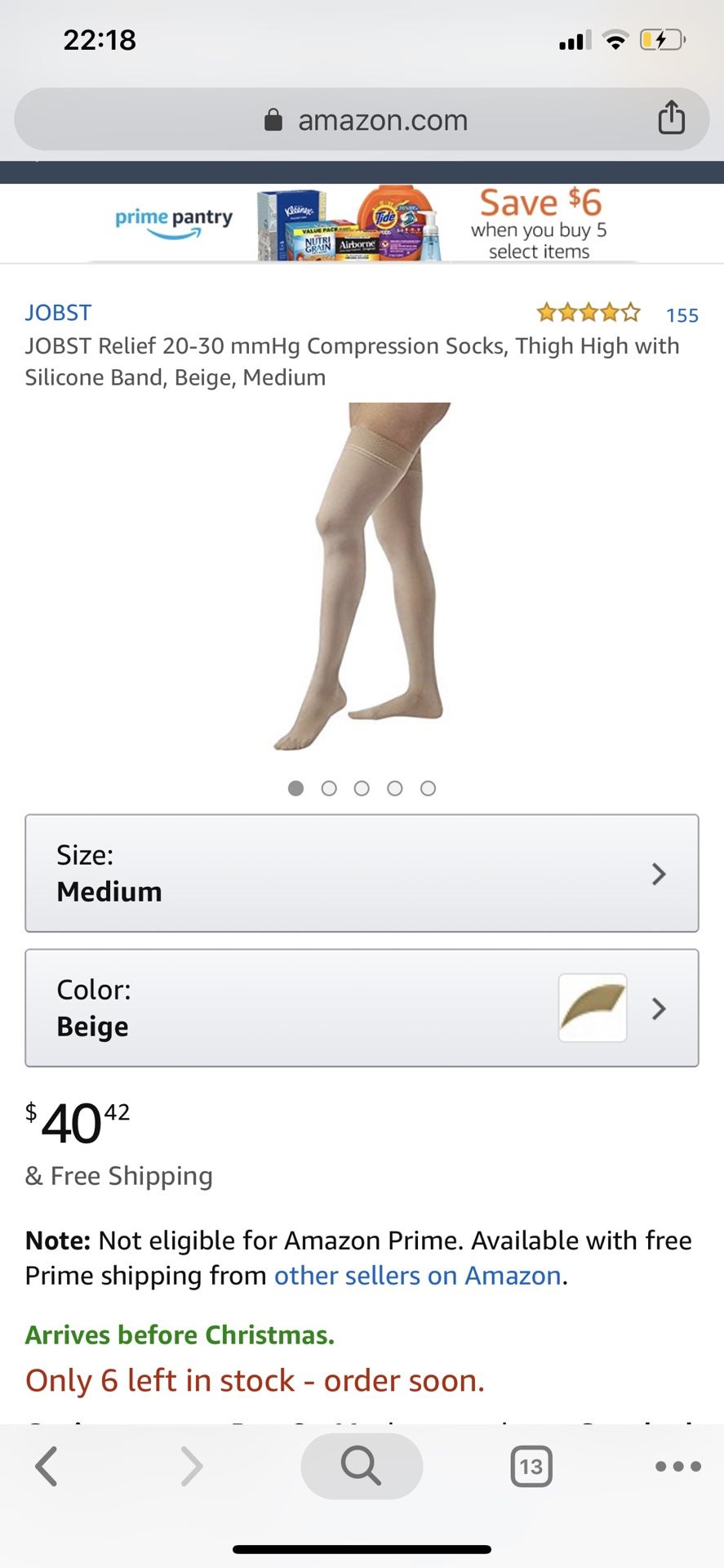Open the Size Medium selector
724x1568 pixels.
click(362, 873)
